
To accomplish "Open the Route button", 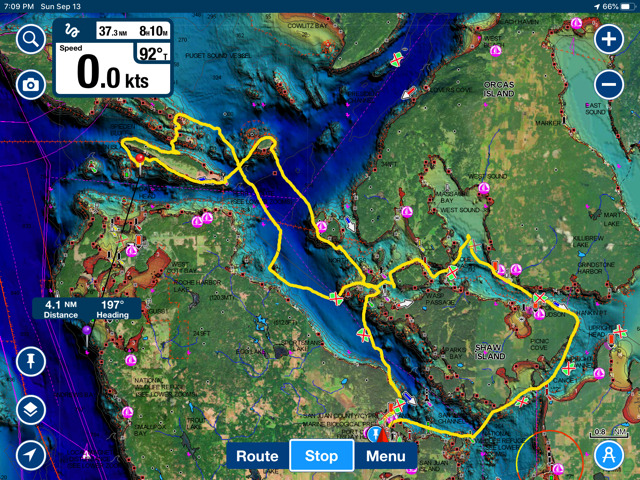I will [x=257, y=456].
